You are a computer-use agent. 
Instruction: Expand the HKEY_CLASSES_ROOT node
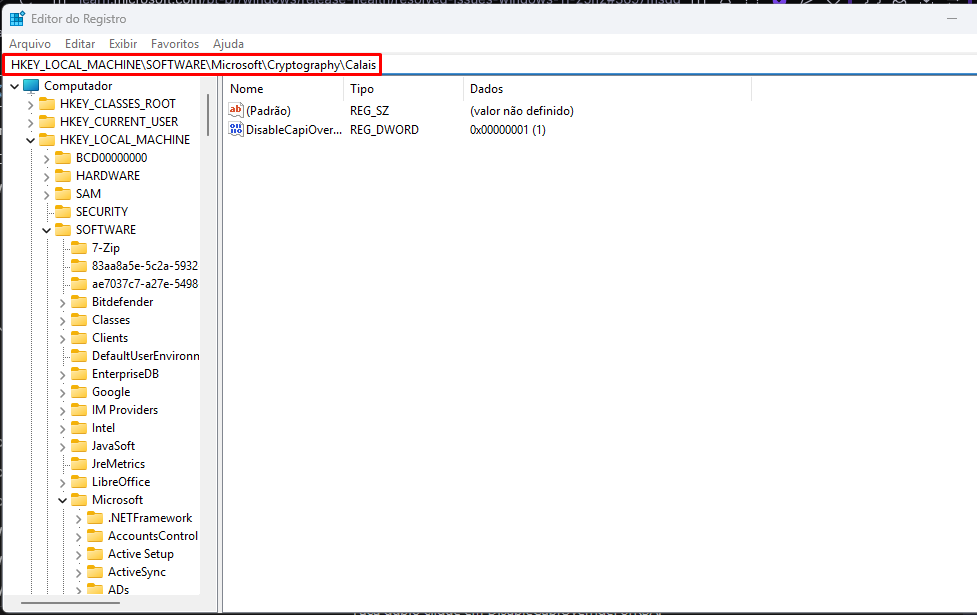click(31, 104)
